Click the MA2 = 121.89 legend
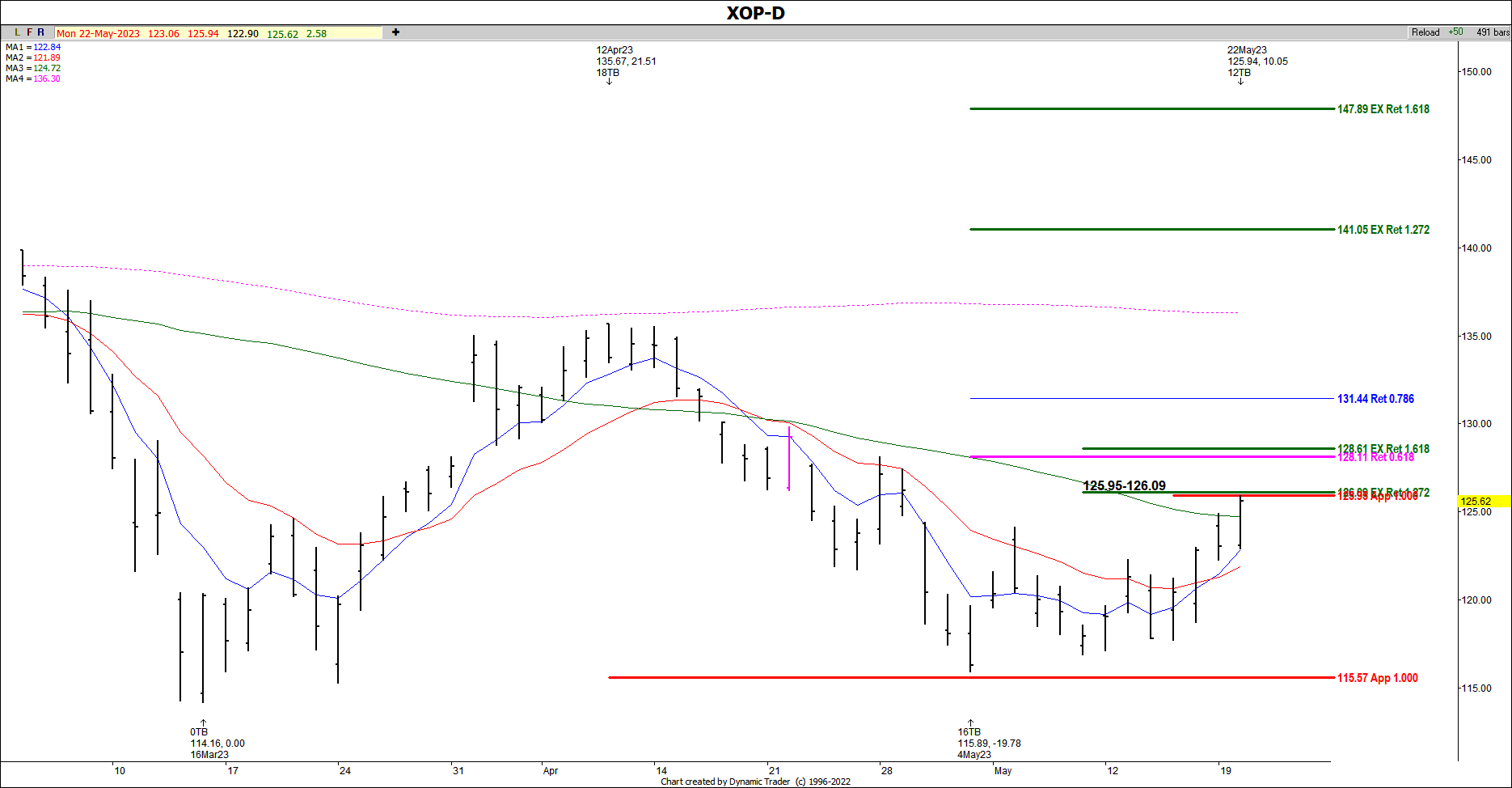 (x=33, y=57)
